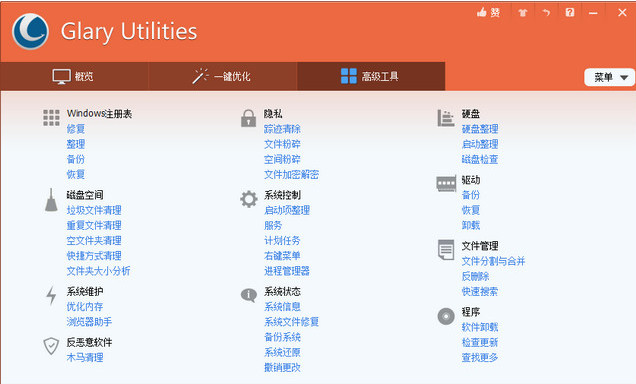Open 查找更多 find more link
Viewport: 636px width, 384px height.
click(480, 357)
